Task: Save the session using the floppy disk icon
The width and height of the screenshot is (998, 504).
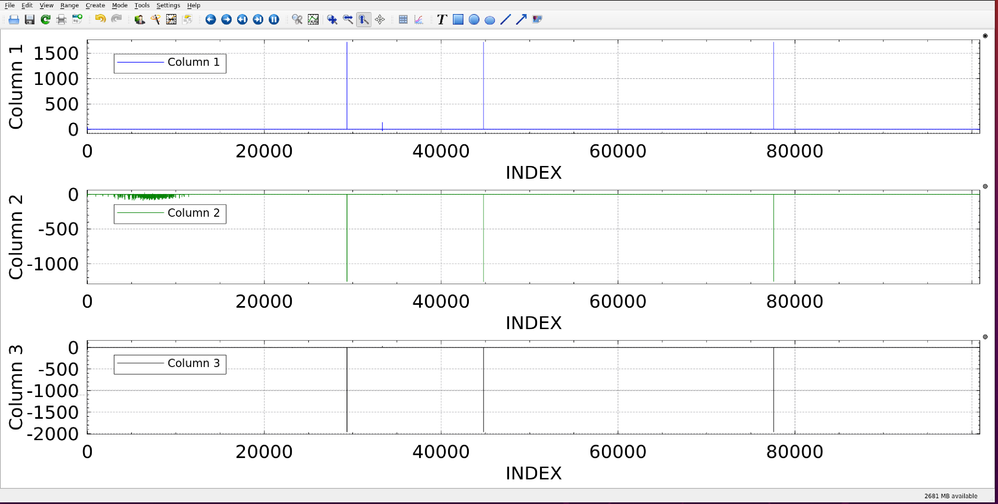Action: (x=29, y=20)
